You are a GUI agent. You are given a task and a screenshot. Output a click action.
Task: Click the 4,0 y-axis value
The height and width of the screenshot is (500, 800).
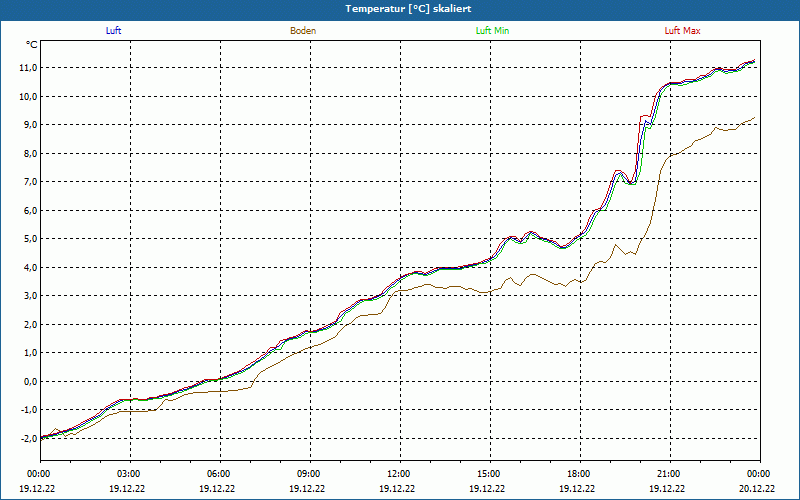tap(30, 267)
